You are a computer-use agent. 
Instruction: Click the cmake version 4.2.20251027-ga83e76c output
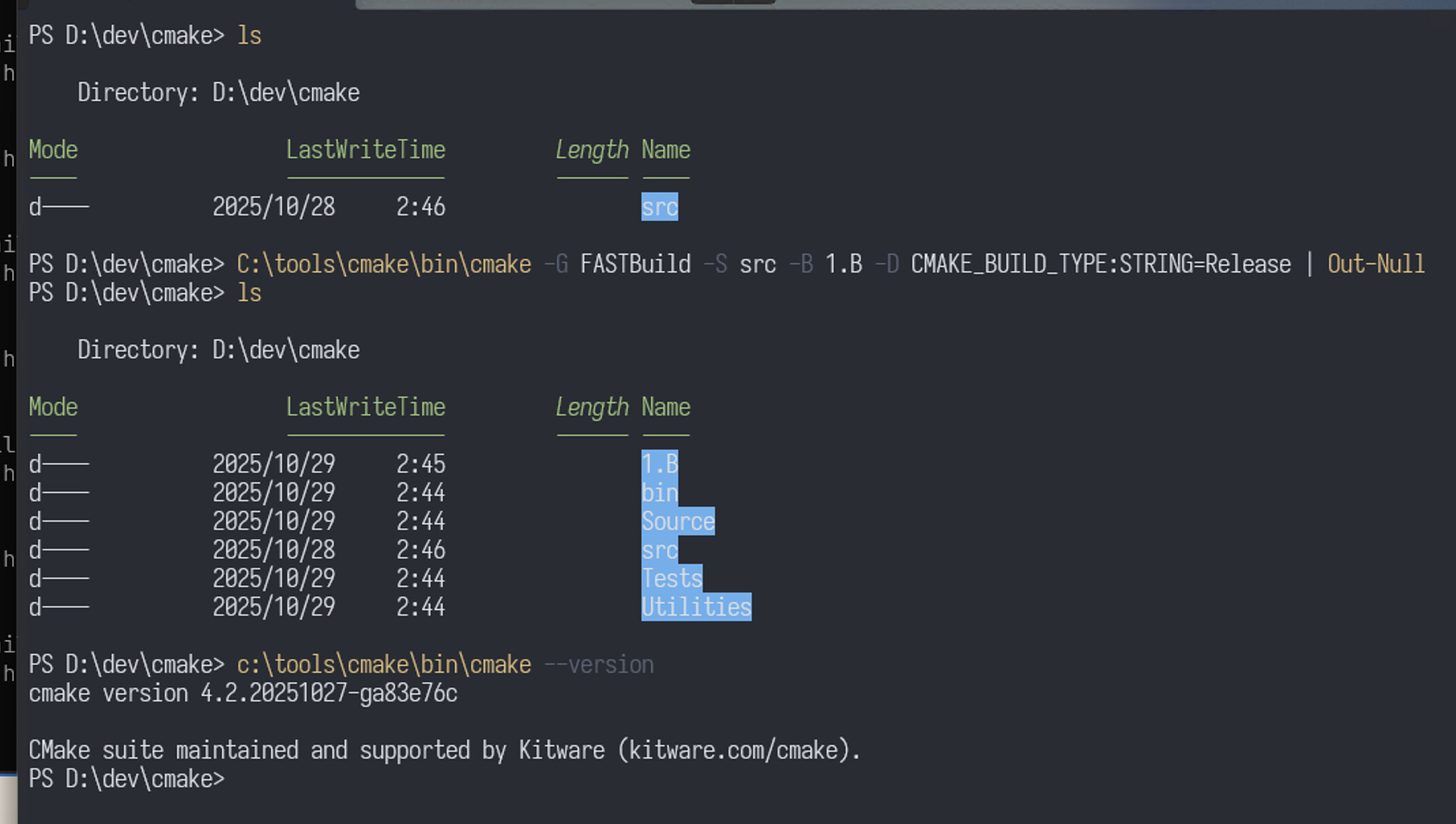243,693
